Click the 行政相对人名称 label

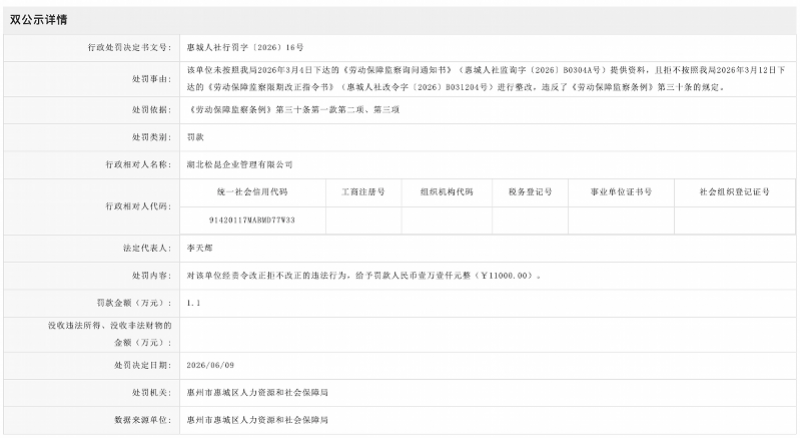tap(138, 165)
